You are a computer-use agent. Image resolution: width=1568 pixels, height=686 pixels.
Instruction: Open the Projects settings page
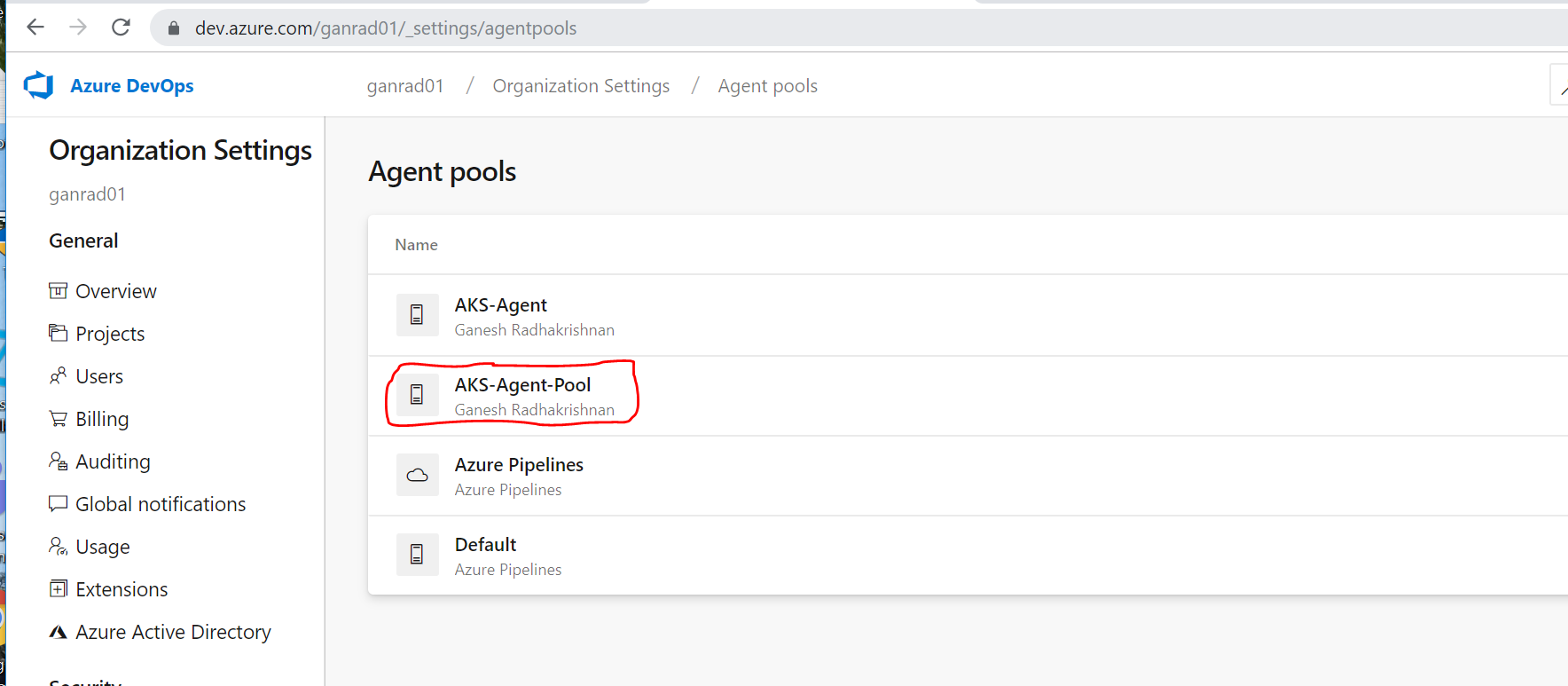point(110,334)
